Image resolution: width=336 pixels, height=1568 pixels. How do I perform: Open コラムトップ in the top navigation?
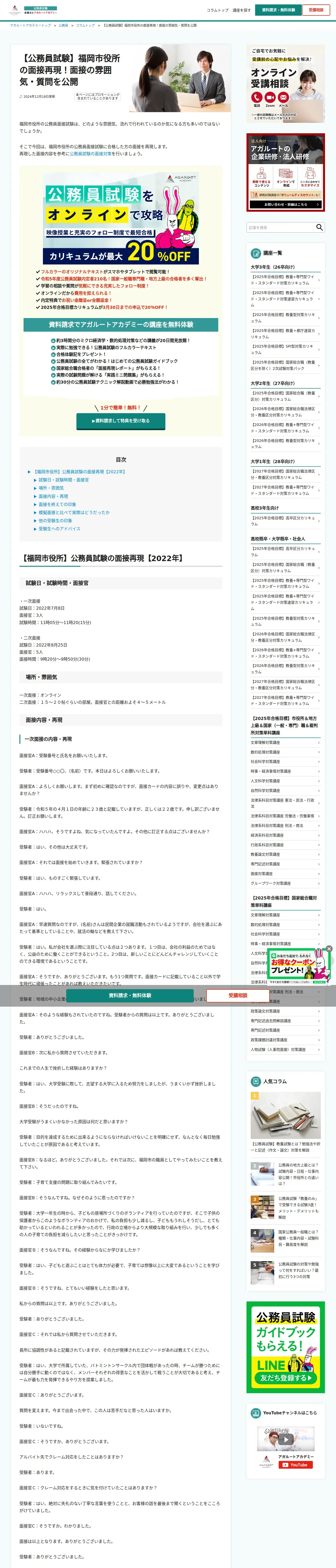(x=218, y=10)
